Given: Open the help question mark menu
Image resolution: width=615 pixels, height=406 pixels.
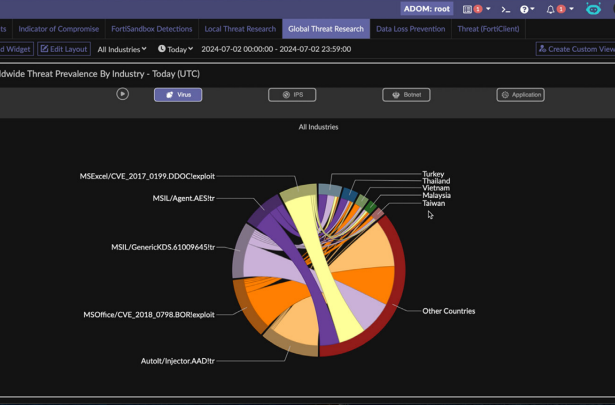Looking at the screenshot, I should [x=524, y=9].
